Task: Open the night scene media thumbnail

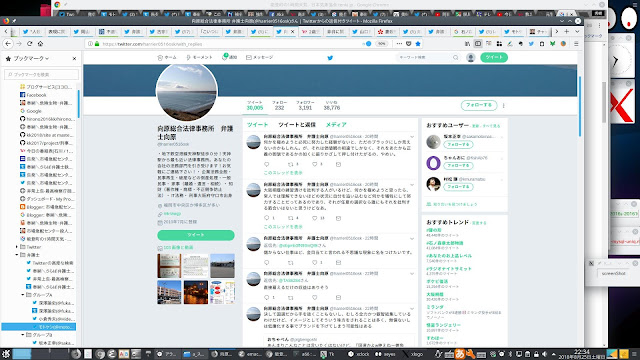Action: [x=196, y=292]
